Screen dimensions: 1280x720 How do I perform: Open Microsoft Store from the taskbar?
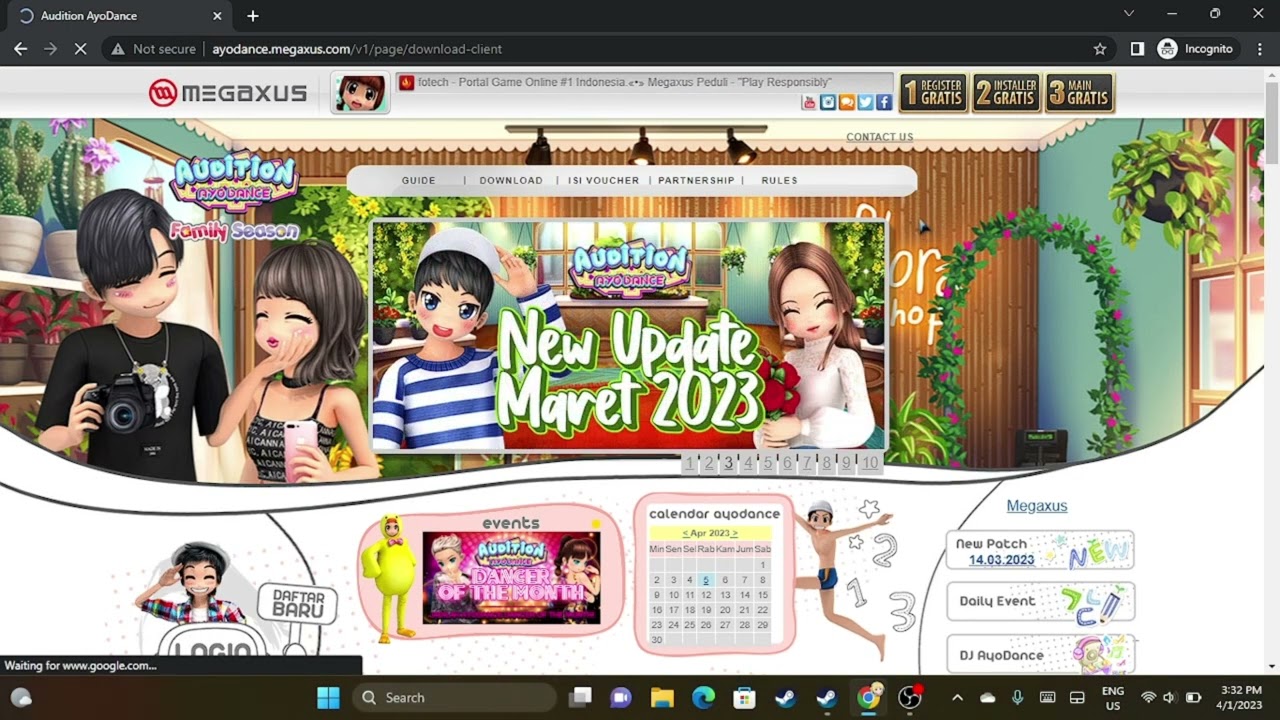tap(744, 697)
